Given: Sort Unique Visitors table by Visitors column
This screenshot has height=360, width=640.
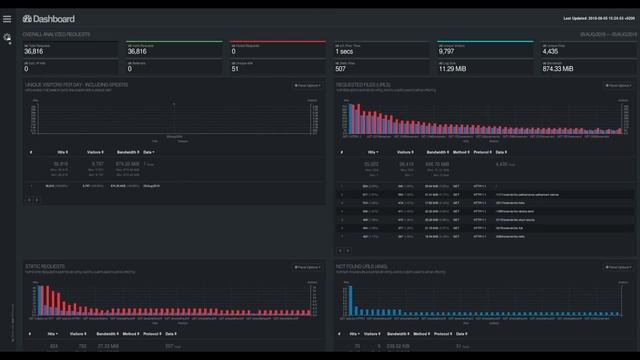Looking at the screenshot, I should point(95,152).
